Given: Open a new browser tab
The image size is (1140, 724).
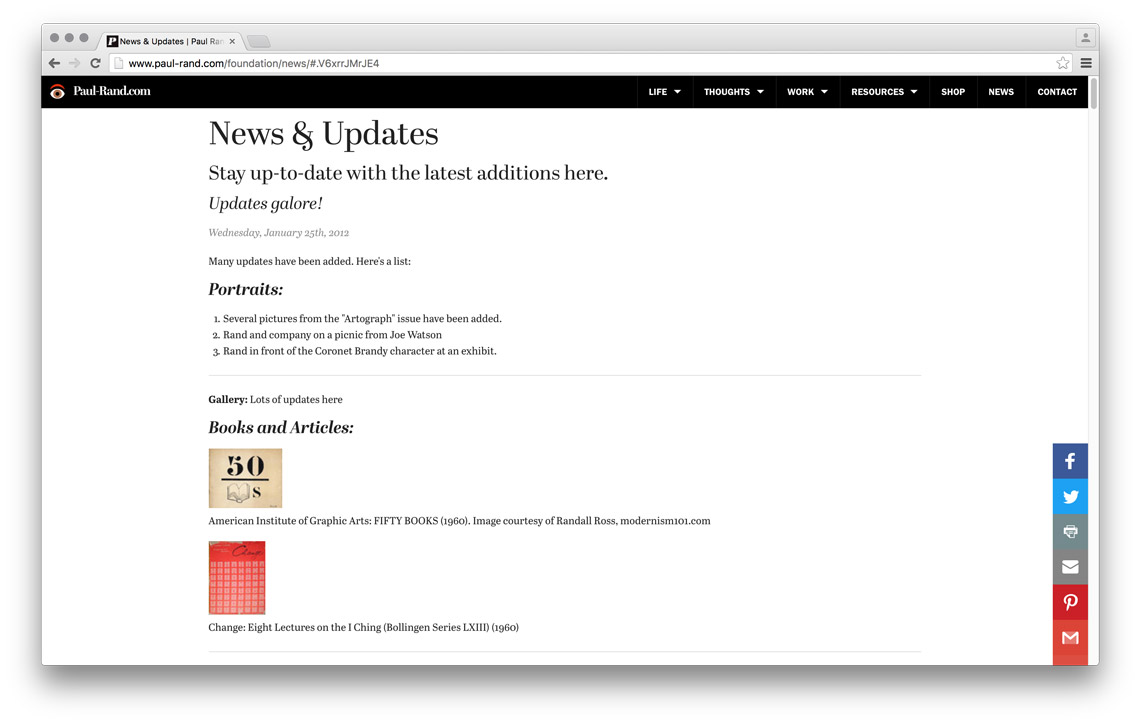Looking at the screenshot, I should coord(258,41).
